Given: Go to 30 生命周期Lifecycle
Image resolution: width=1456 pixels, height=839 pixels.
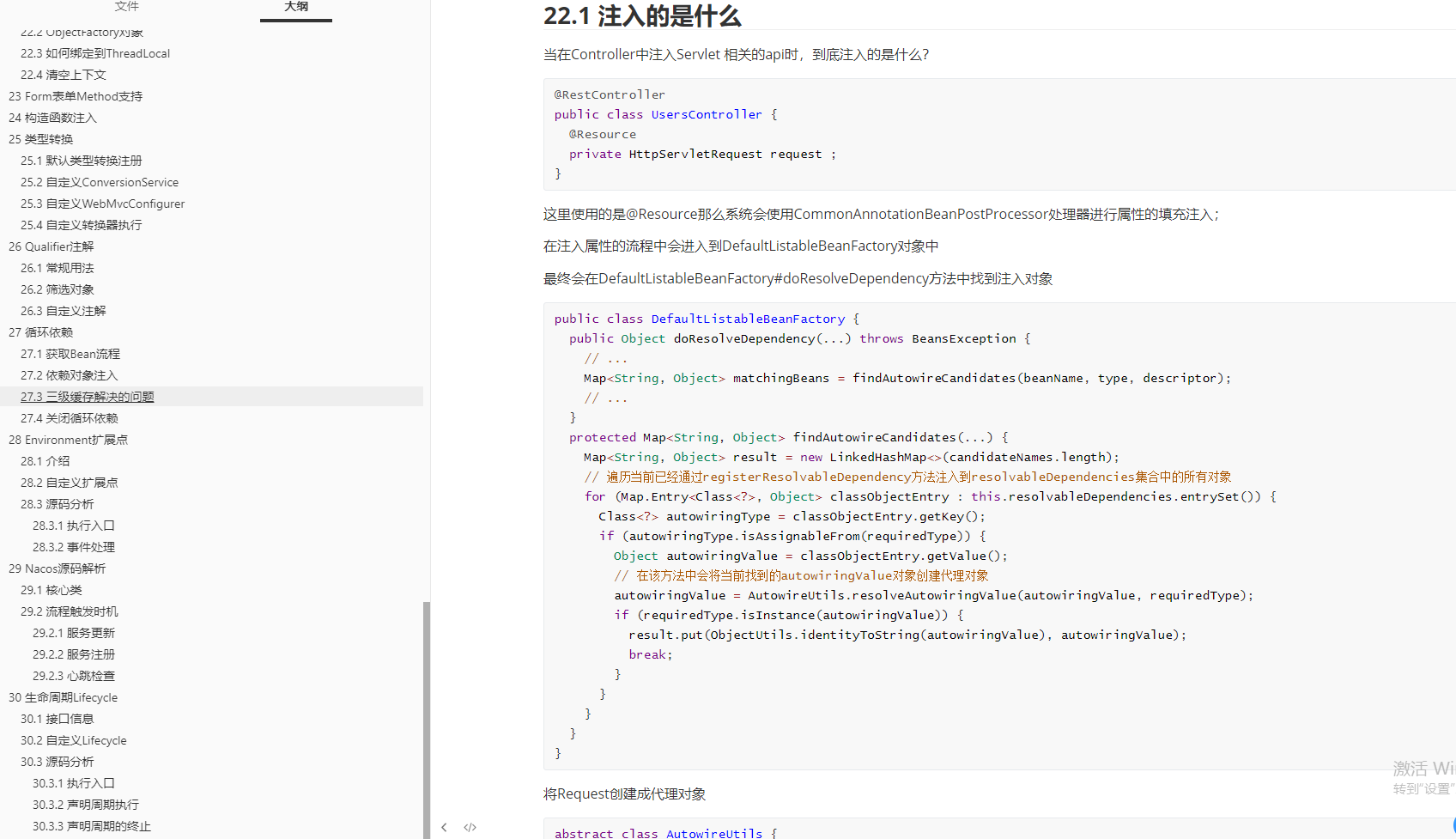Looking at the screenshot, I should (64, 697).
